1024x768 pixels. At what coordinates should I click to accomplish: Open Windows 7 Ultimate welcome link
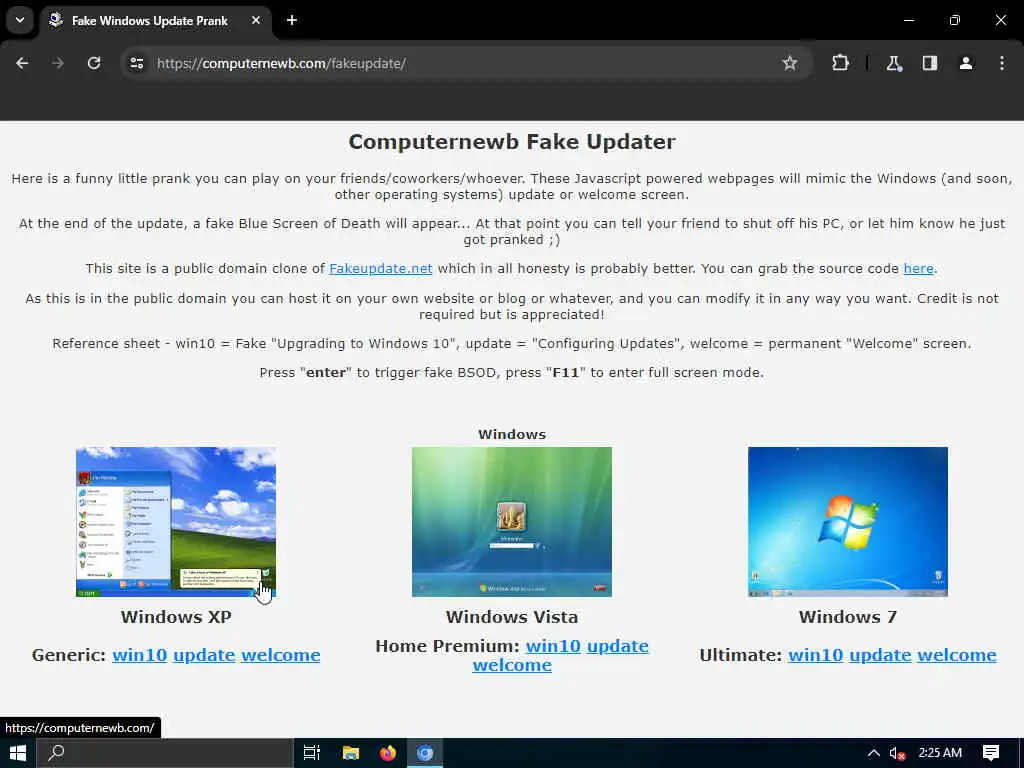[957, 655]
